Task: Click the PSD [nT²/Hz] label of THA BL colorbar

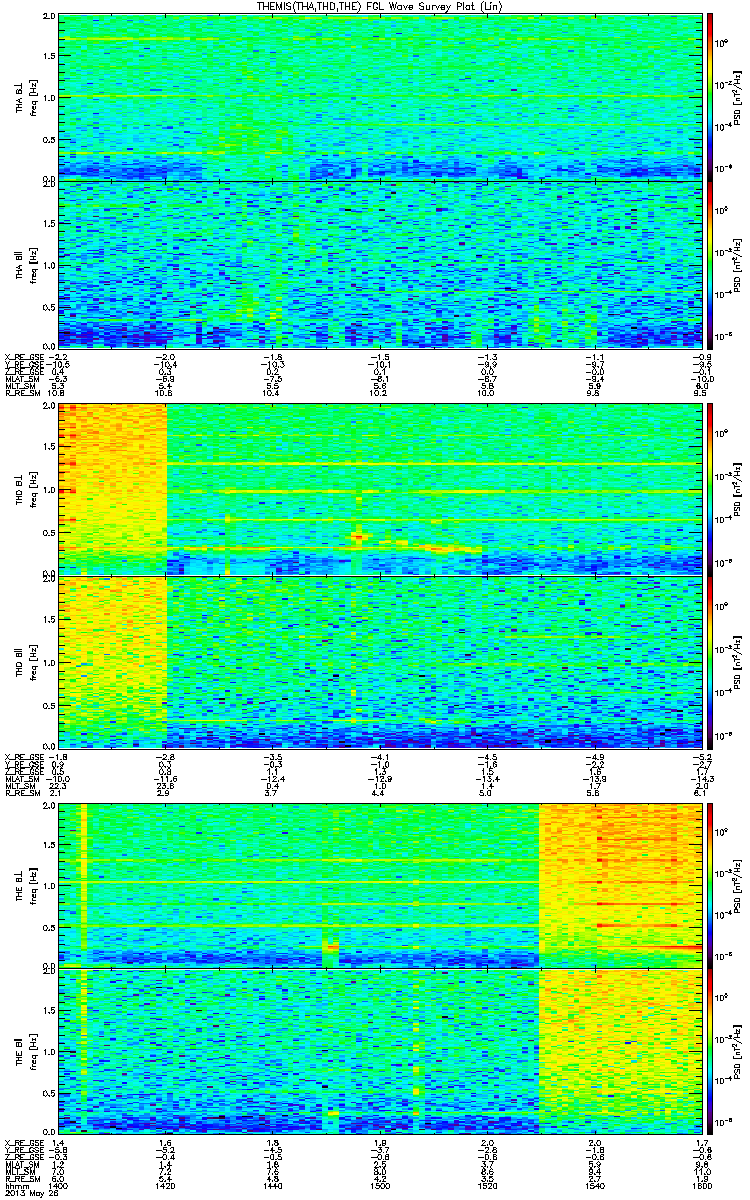Action: [738, 98]
